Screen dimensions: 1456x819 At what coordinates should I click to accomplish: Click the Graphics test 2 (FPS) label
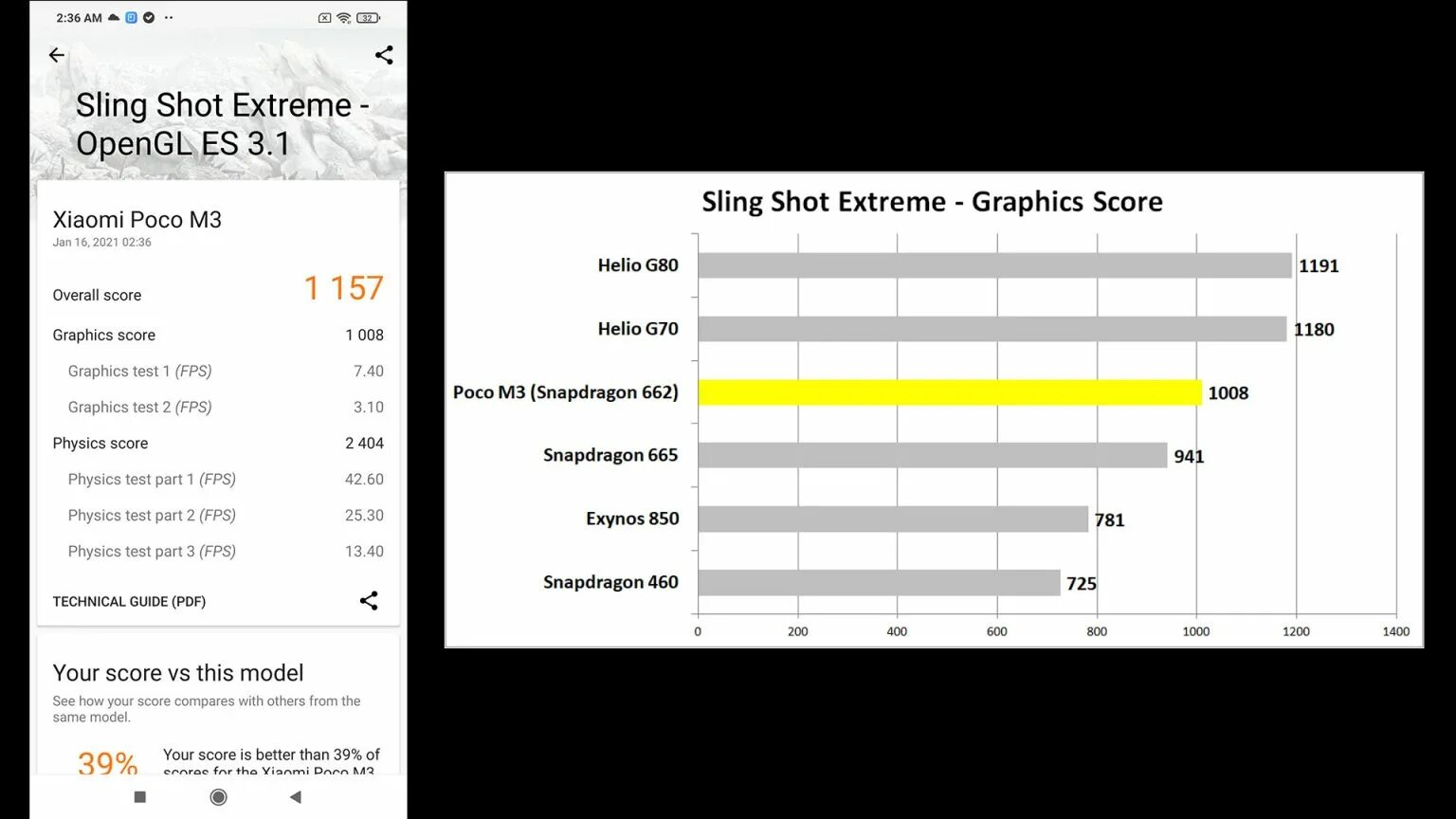click(x=139, y=408)
